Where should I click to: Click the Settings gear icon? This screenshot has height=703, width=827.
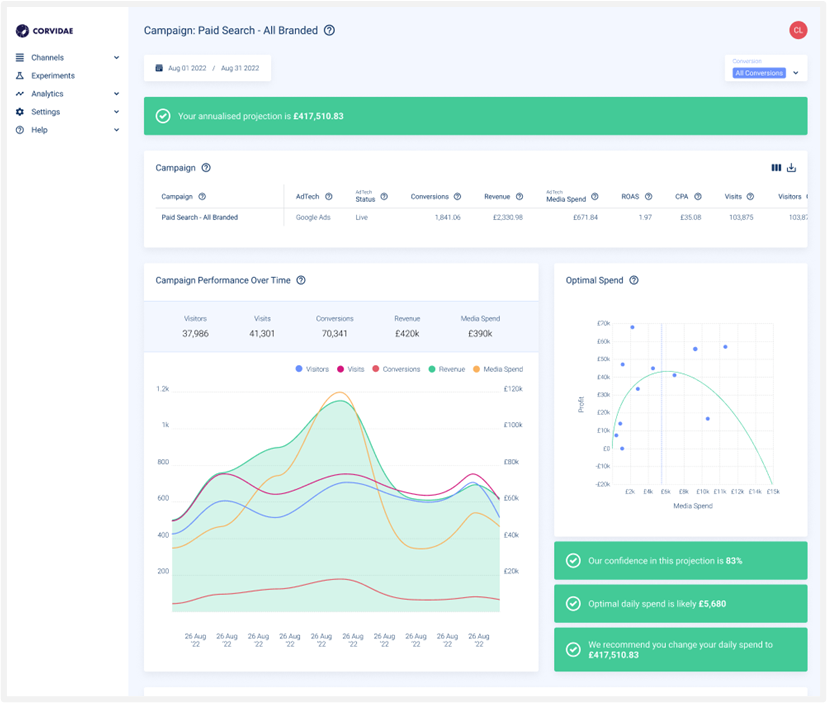[20, 112]
